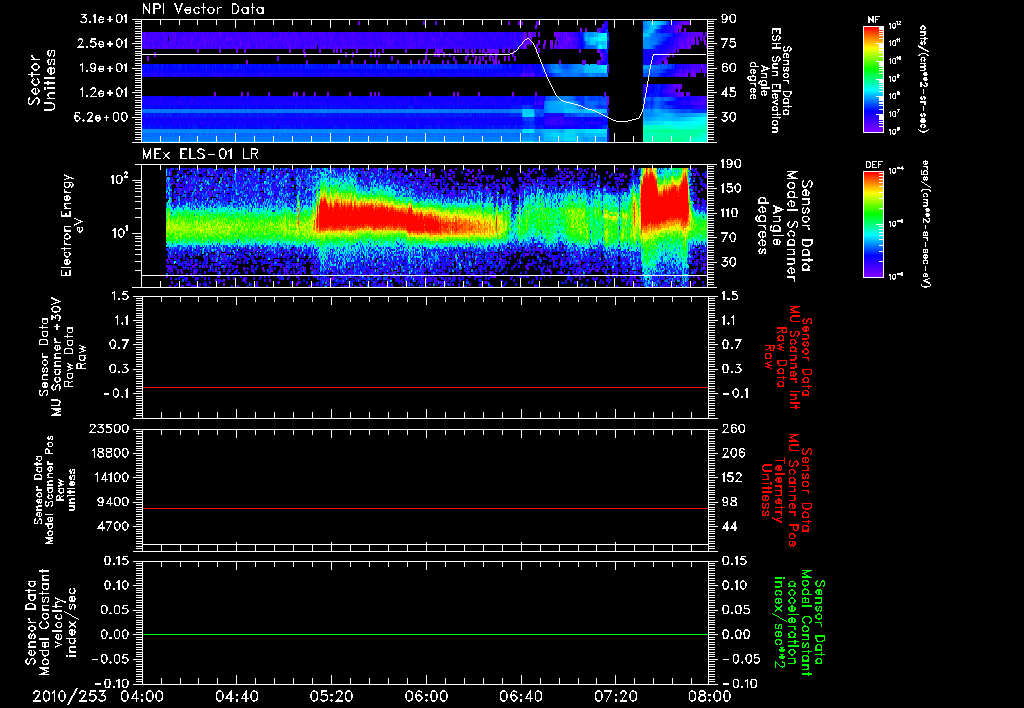The image size is (1024, 708).
Task: Click the '23500' tick label
Action: point(110,428)
